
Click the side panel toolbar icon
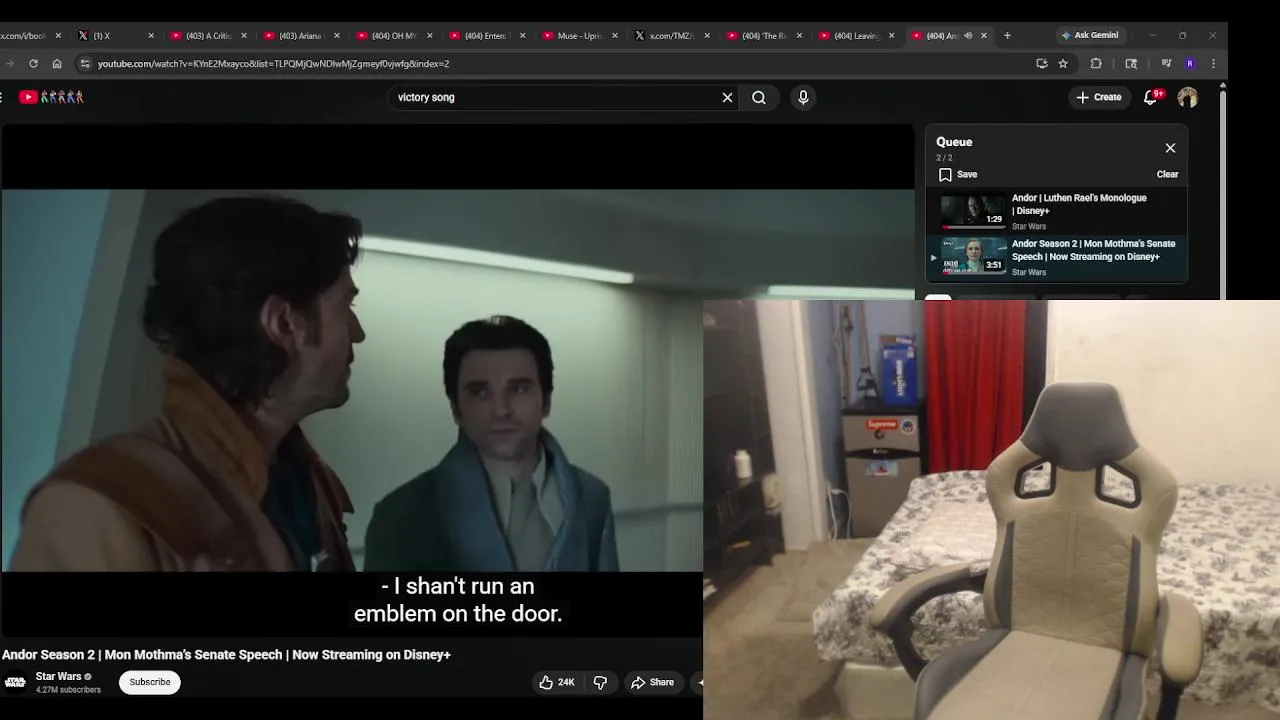[x=1131, y=63]
